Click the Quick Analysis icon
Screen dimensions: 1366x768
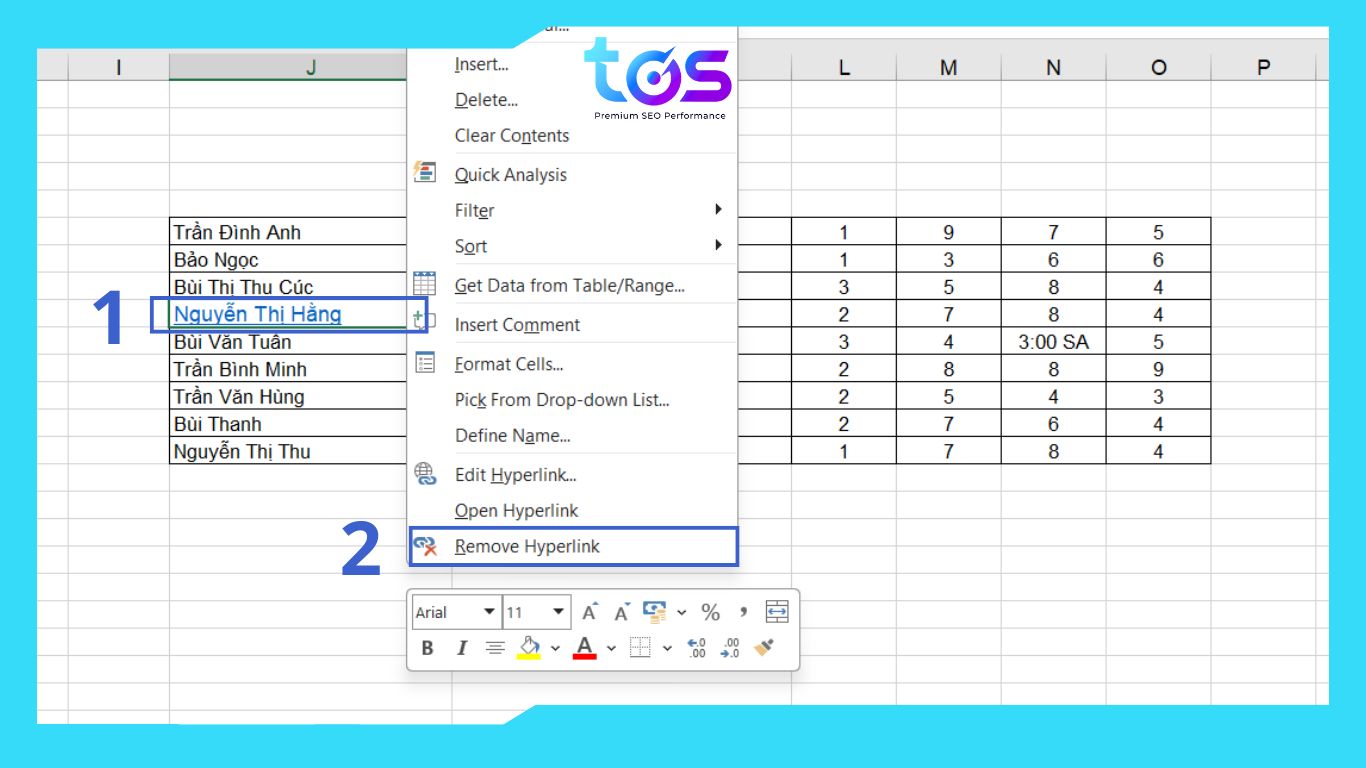click(x=426, y=173)
